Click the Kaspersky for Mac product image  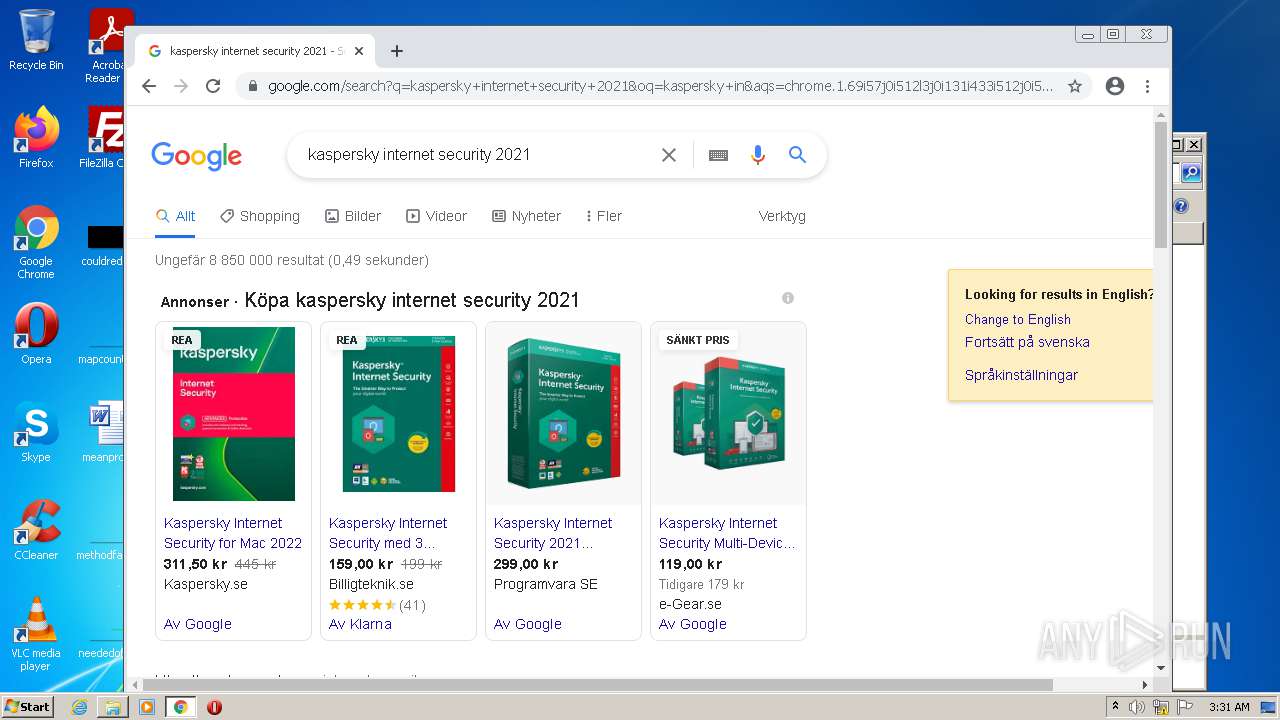click(234, 414)
